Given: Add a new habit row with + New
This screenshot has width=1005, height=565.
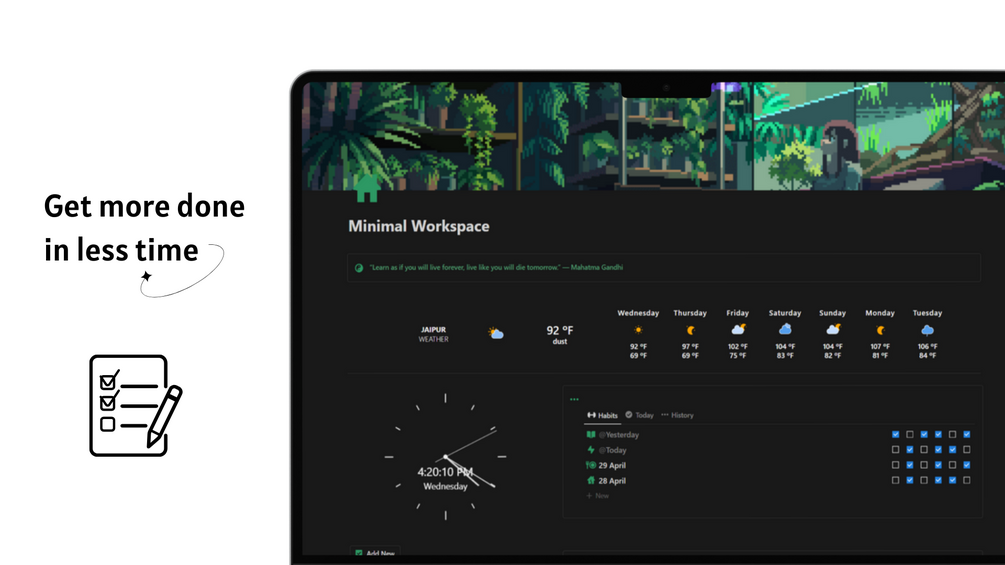Looking at the screenshot, I should tap(597, 496).
